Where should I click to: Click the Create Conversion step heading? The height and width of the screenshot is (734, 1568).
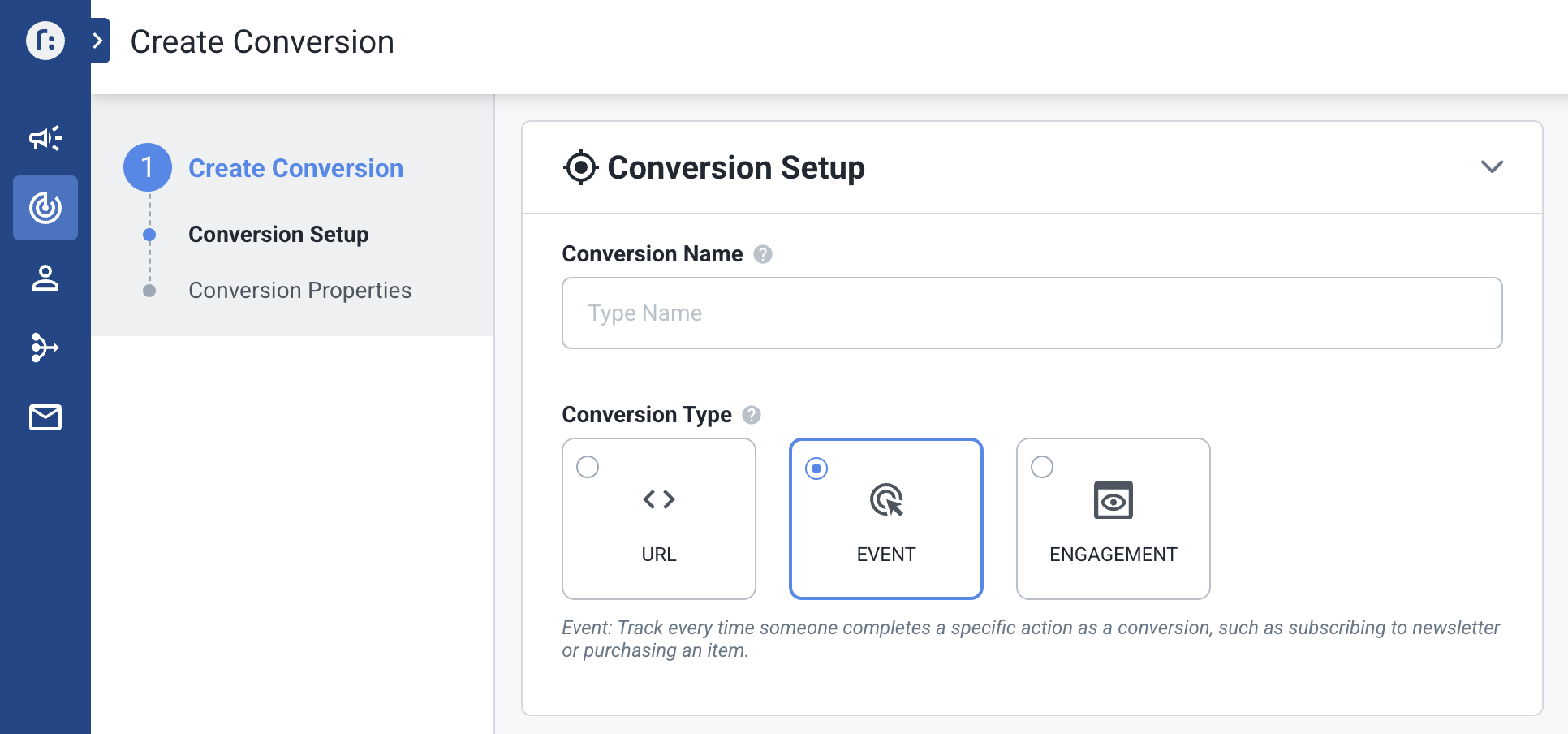coord(295,168)
